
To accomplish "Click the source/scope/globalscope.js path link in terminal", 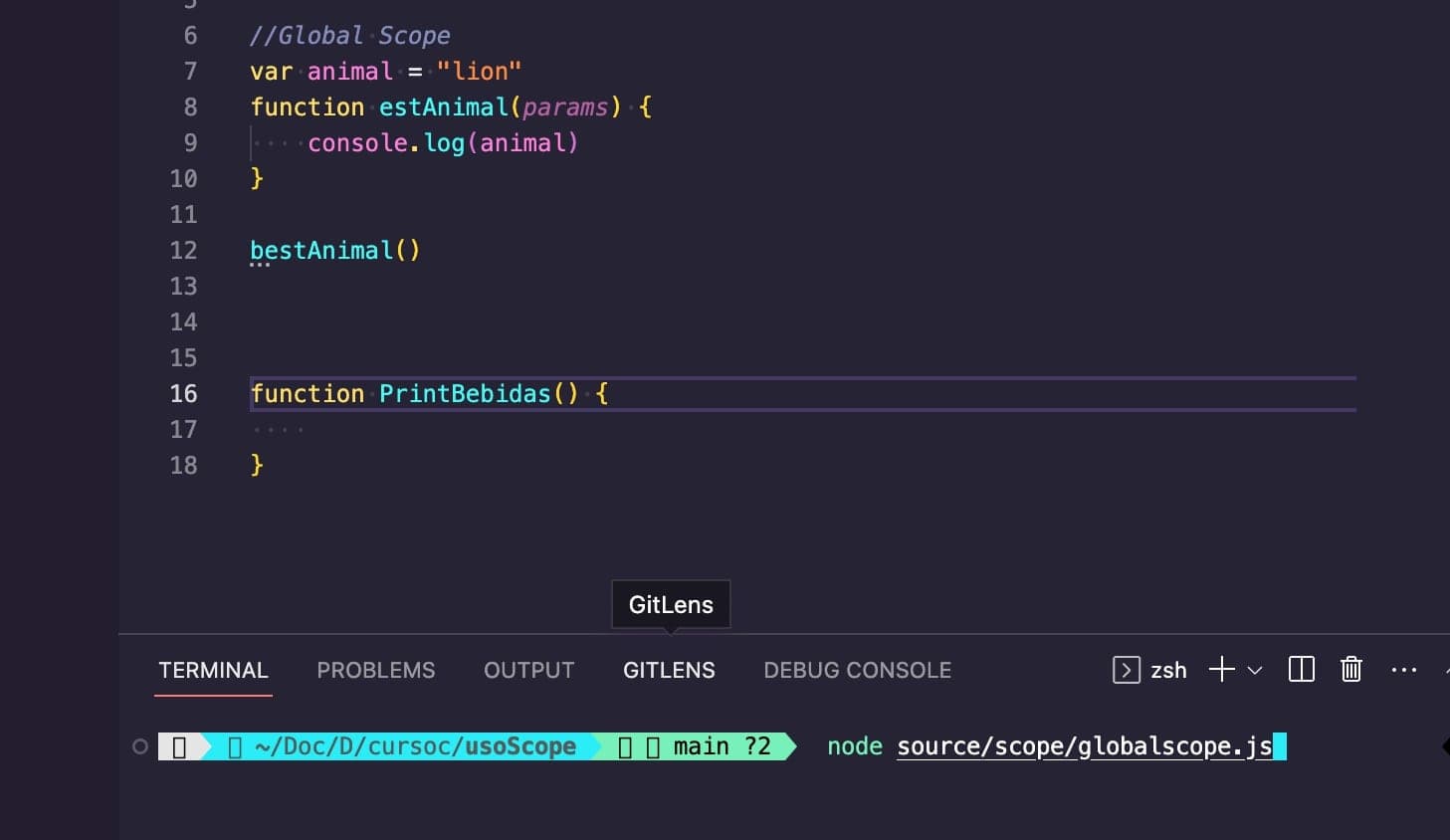I will 1084,746.
